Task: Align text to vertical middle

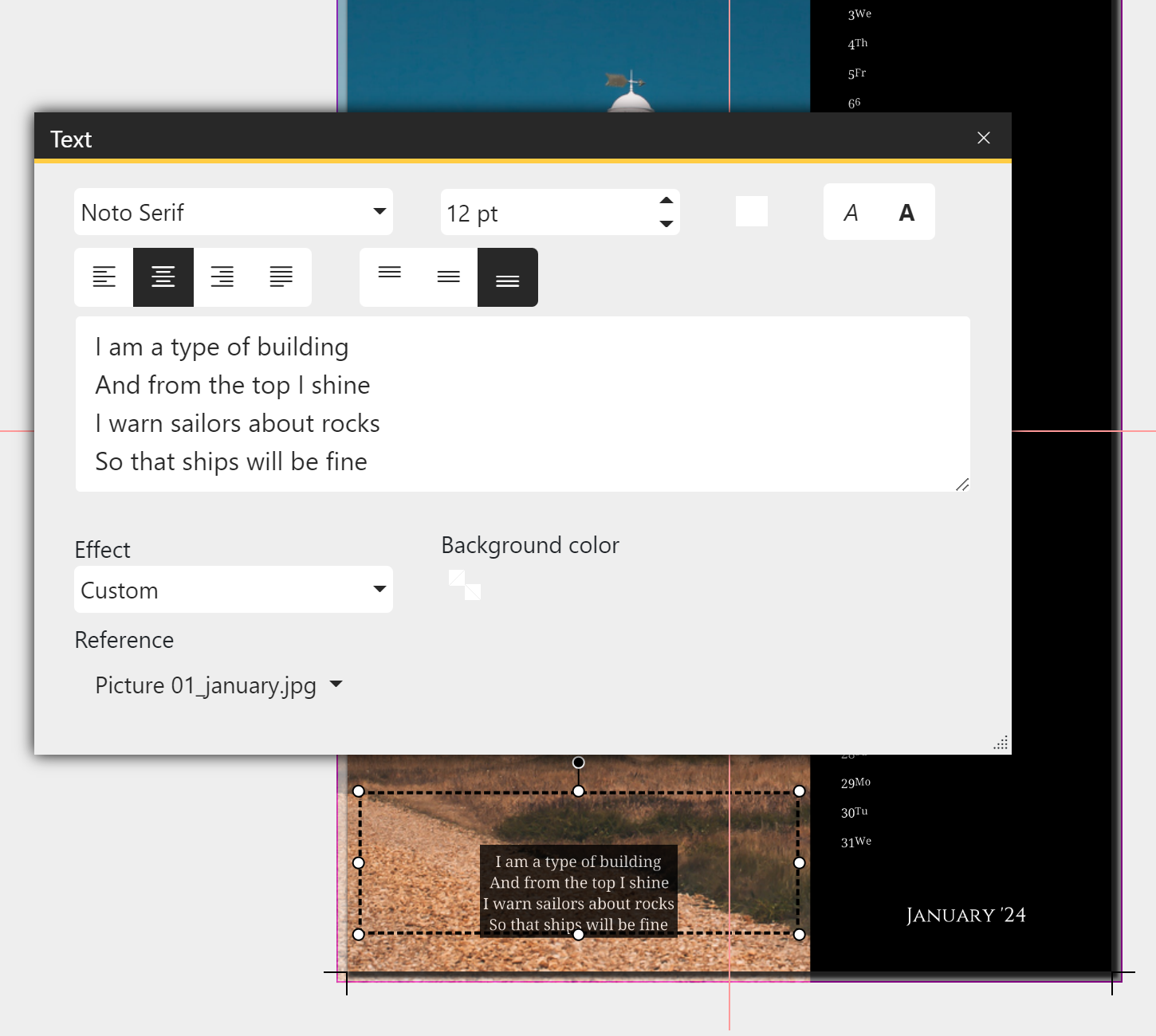Action: point(449,277)
